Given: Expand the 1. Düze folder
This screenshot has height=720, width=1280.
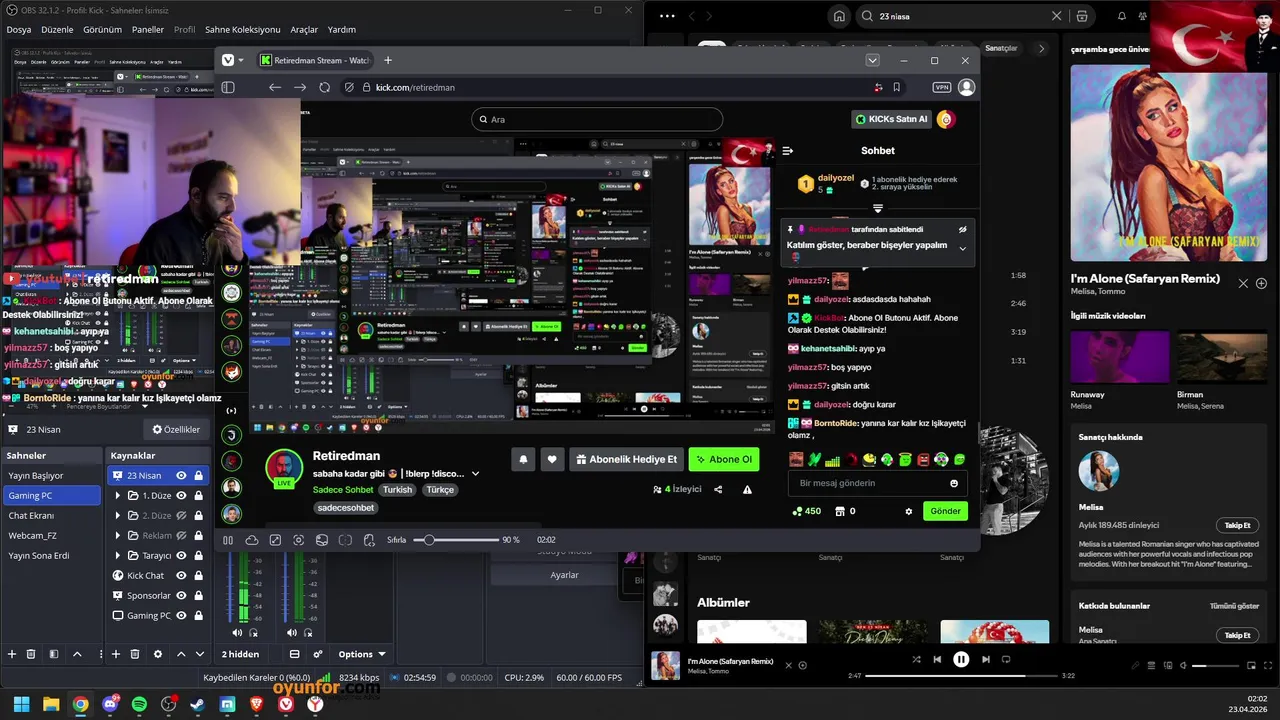Looking at the screenshot, I should click(118, 495).
